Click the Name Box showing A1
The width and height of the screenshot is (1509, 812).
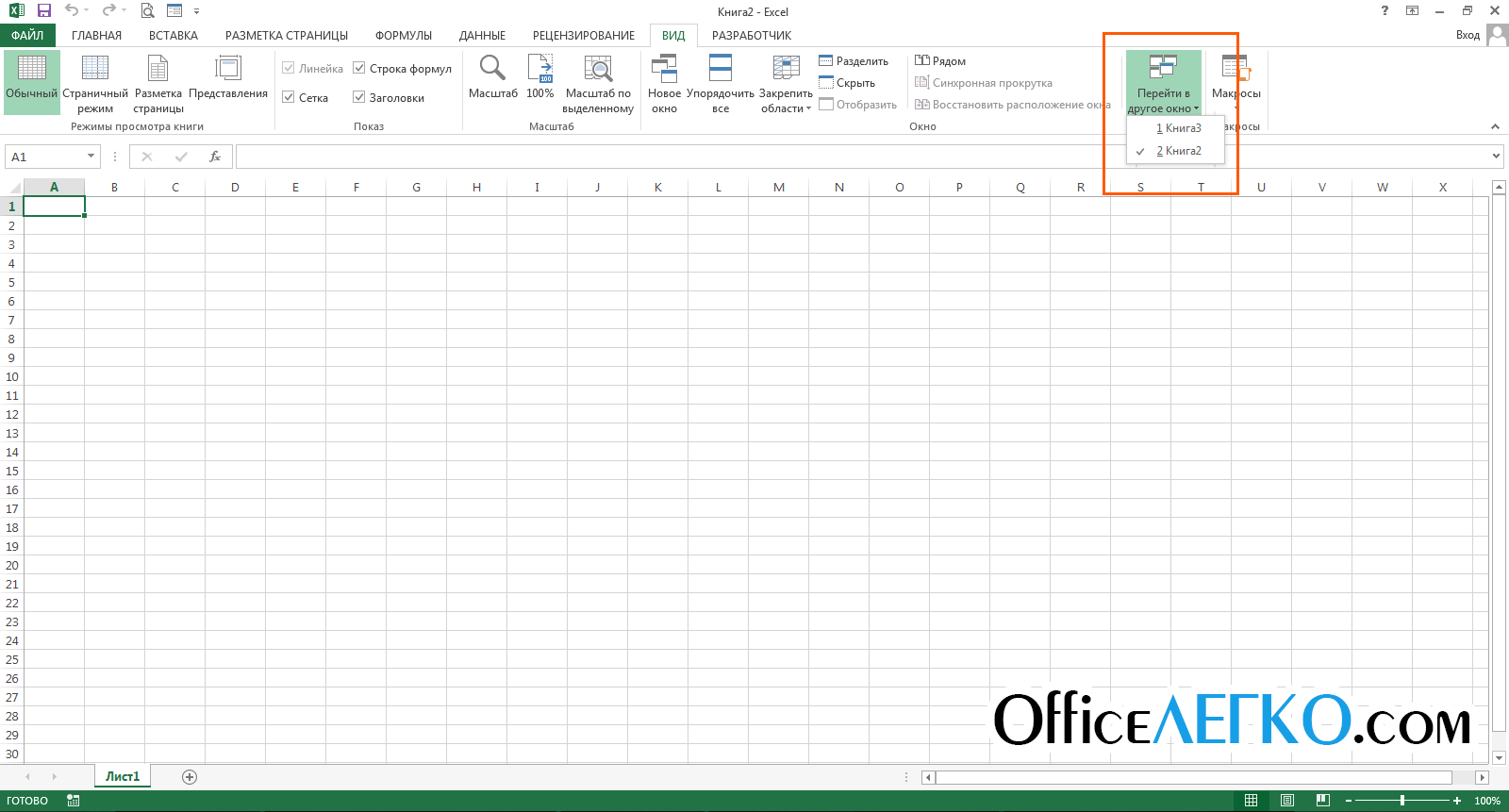[x=45, y=157]
